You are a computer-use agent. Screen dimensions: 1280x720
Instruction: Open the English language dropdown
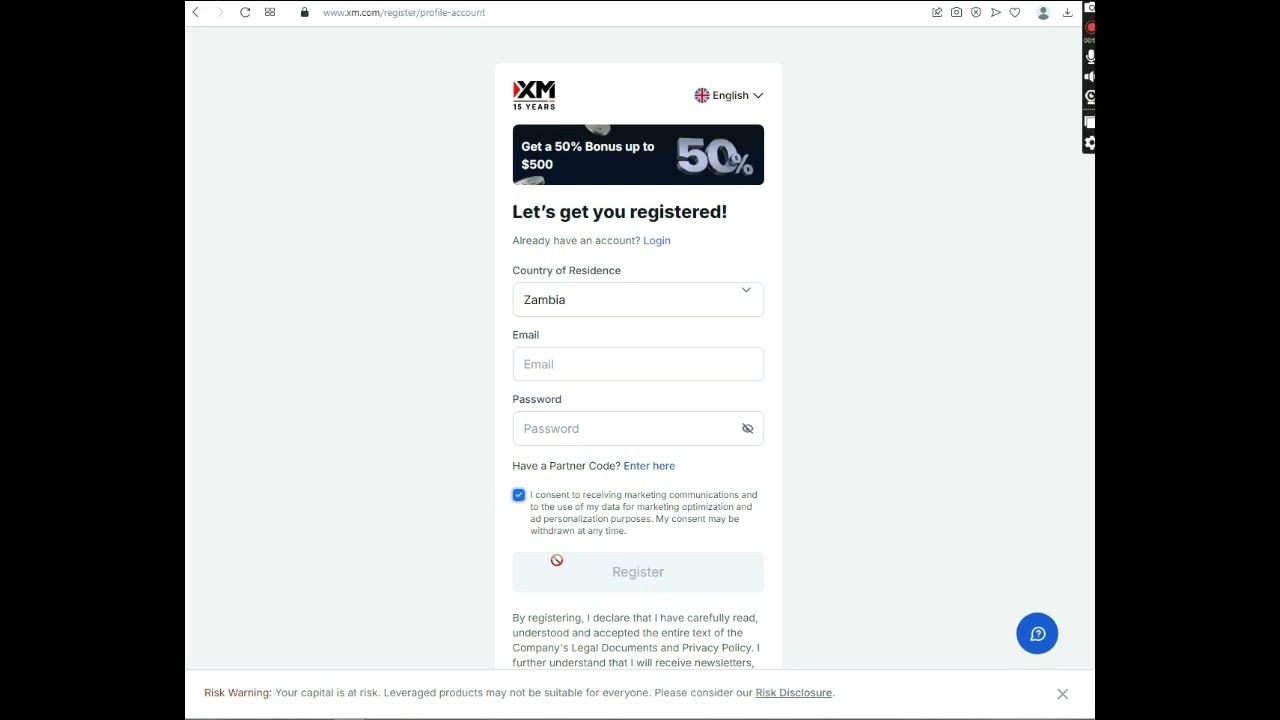[729, 95]
